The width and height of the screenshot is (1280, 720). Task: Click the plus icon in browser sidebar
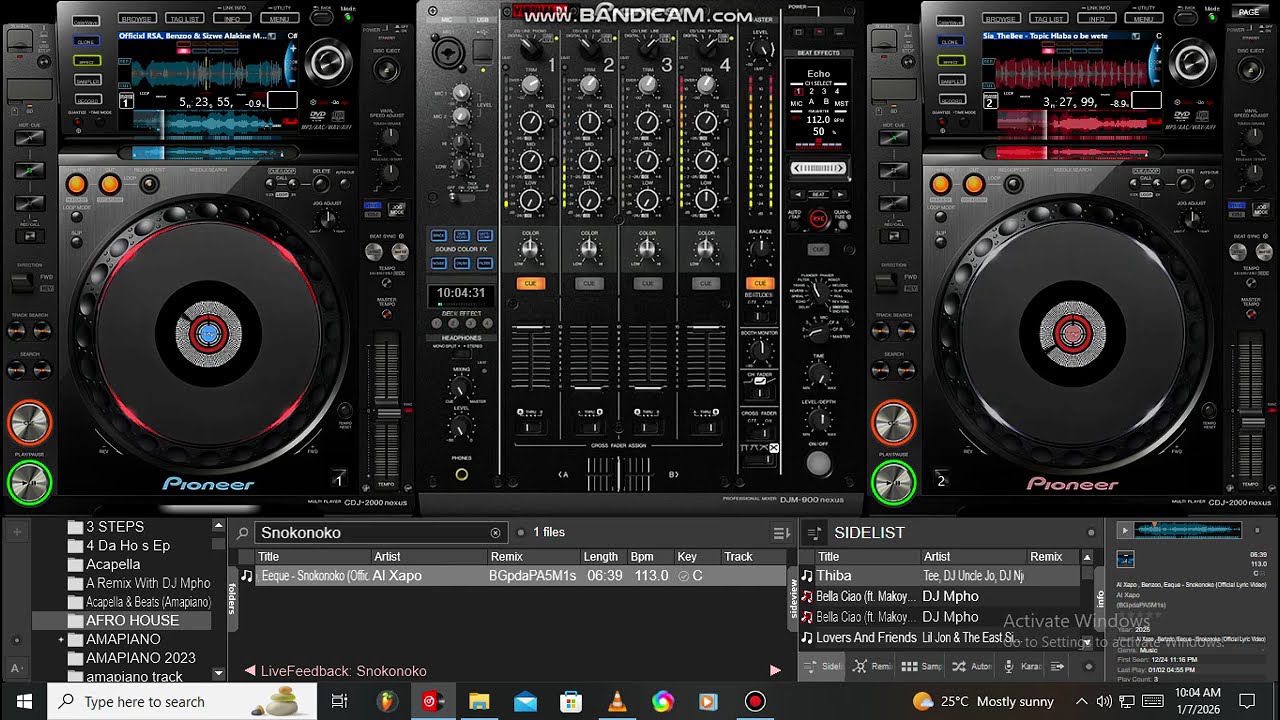tap(16, 532)
